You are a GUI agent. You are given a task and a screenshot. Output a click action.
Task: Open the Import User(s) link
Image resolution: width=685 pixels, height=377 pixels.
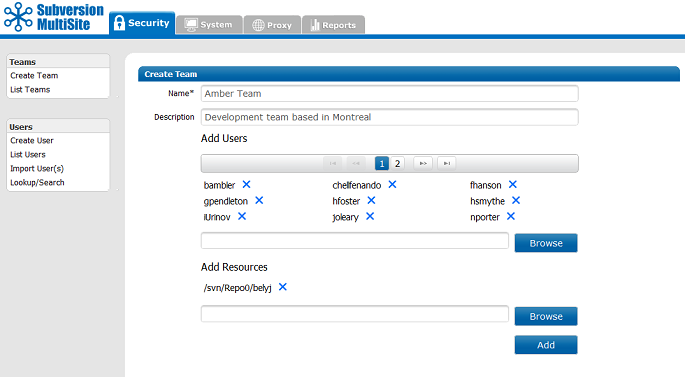tap(37, 169)
